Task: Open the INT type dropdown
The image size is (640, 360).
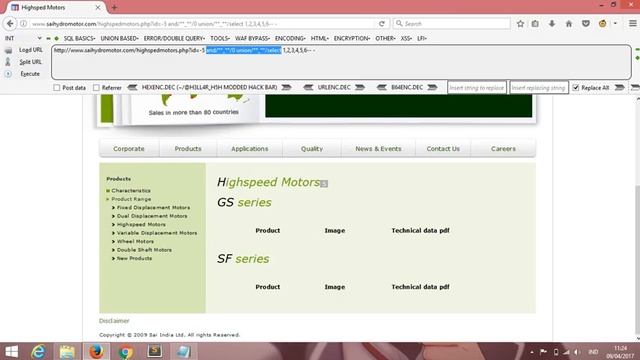Action: (x=23, y=38)
